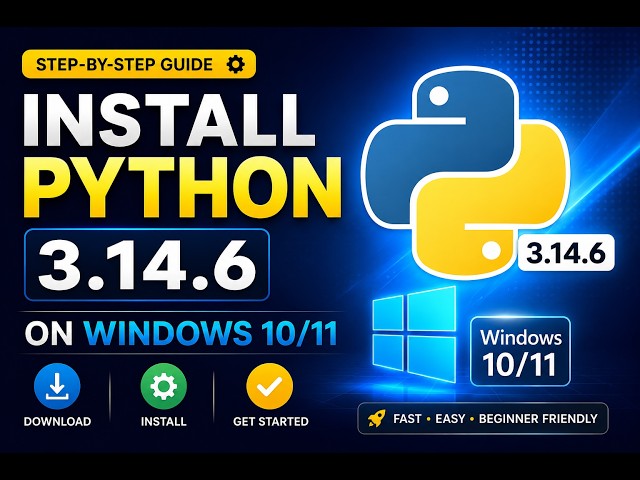Click the EASY text in bottom bar

[450, 419]
